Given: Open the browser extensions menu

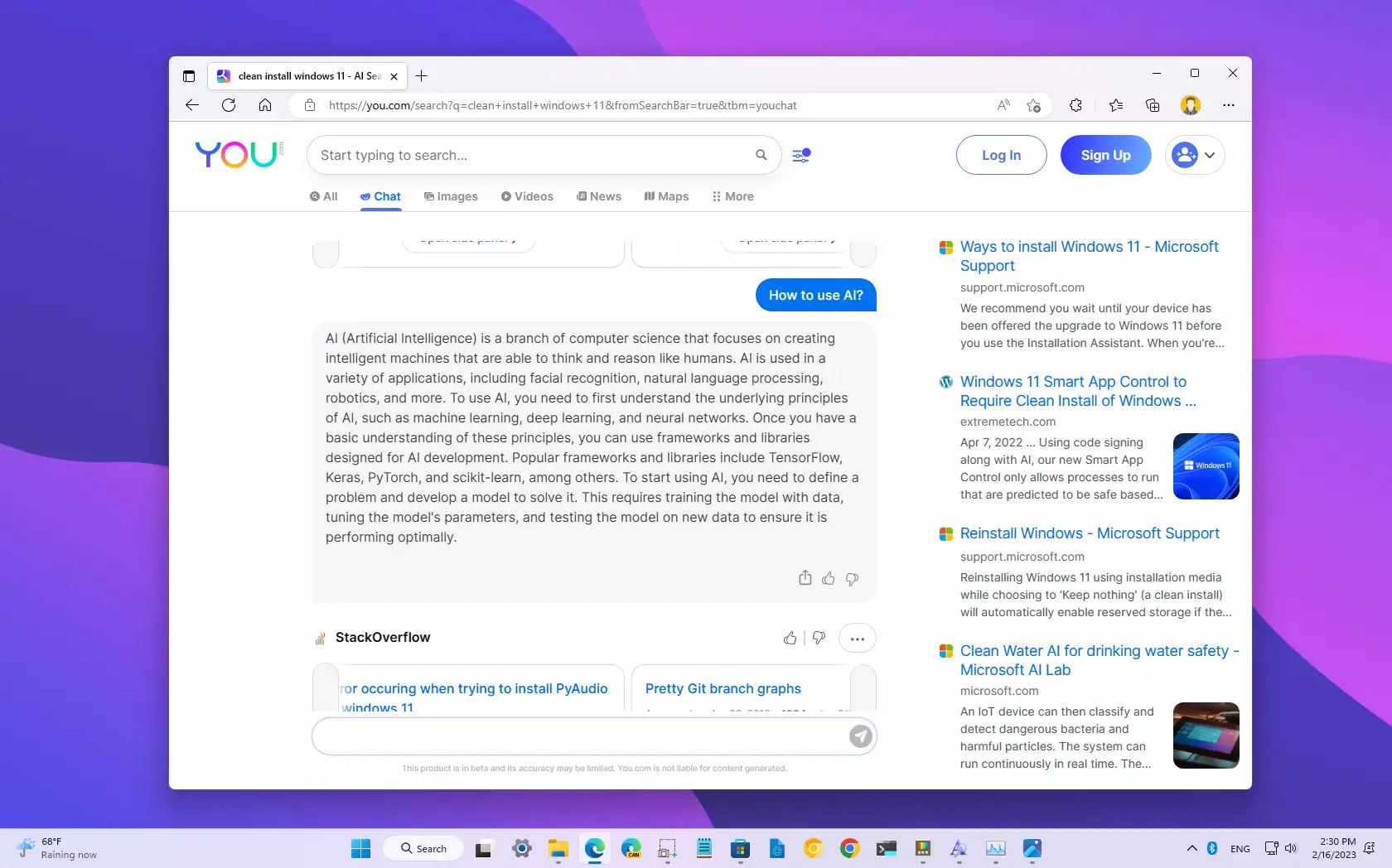Looking at the screenshot, I should click(1075, 105).
